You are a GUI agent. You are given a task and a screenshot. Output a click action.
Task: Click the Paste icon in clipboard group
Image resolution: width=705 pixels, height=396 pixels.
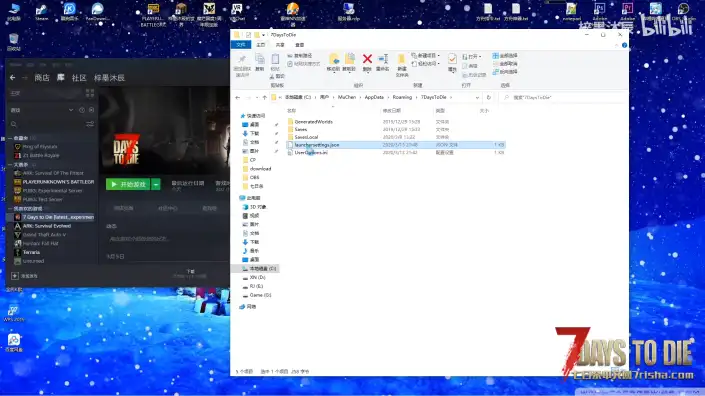pos(275,59)
